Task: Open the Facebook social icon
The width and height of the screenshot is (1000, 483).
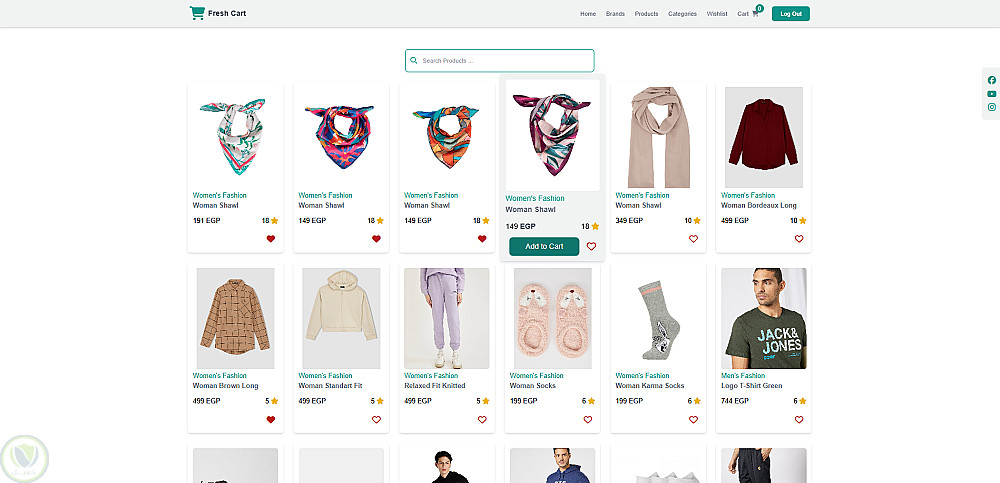Action: [992, 80]
